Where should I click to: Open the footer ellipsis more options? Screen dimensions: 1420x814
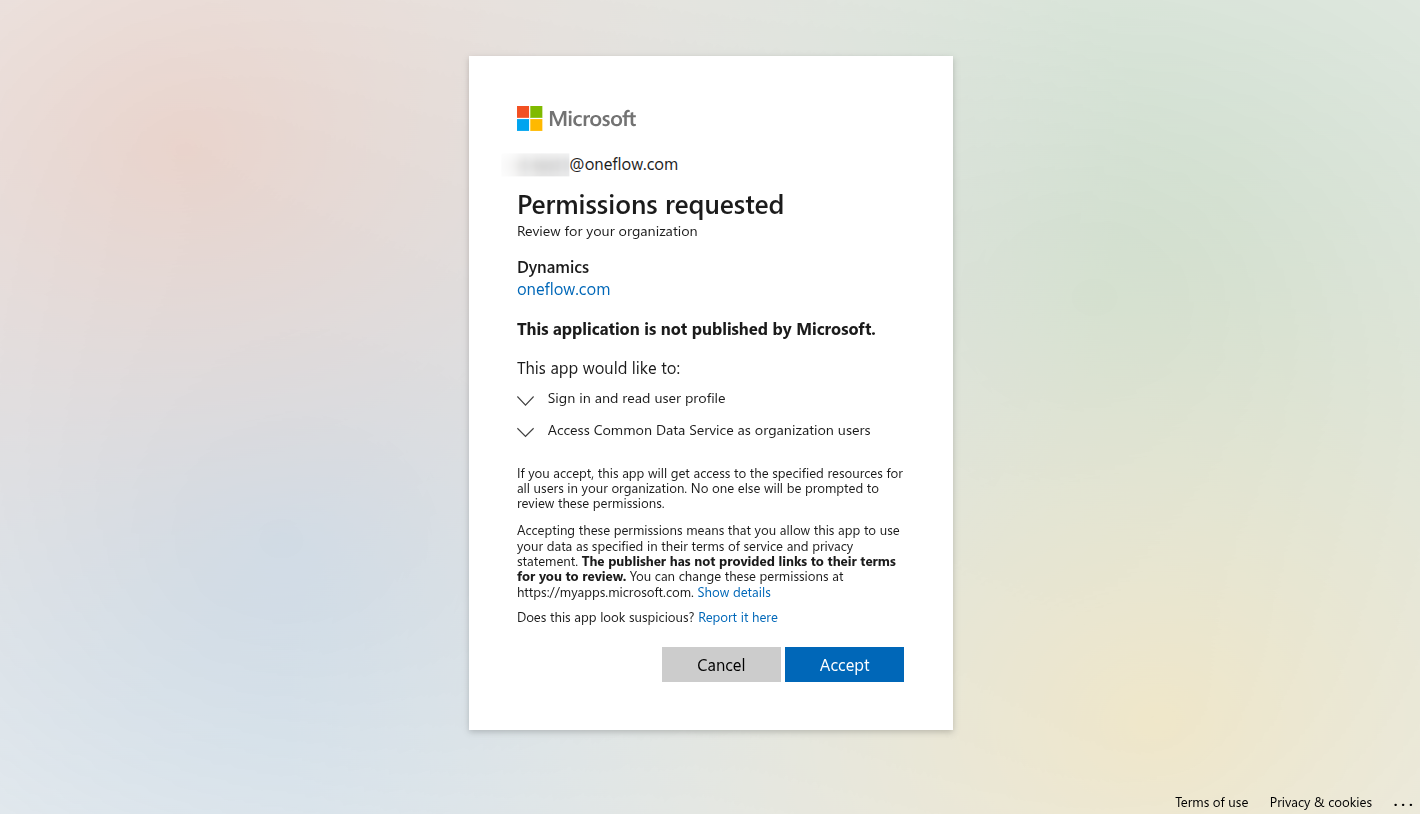[x=1403, y=803]
